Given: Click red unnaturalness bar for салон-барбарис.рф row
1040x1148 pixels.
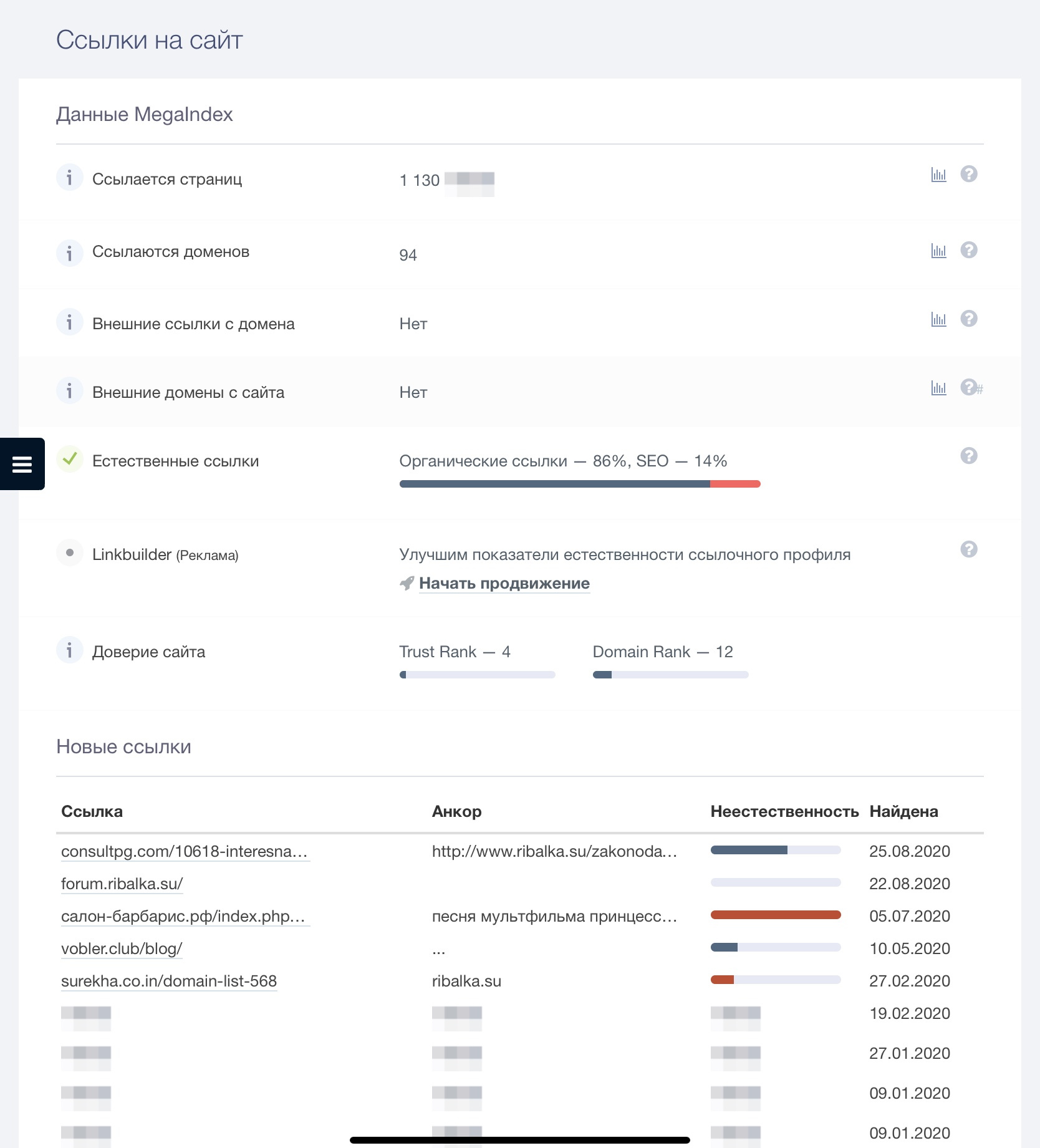Looking at the screenshot, I should point(776,915).
